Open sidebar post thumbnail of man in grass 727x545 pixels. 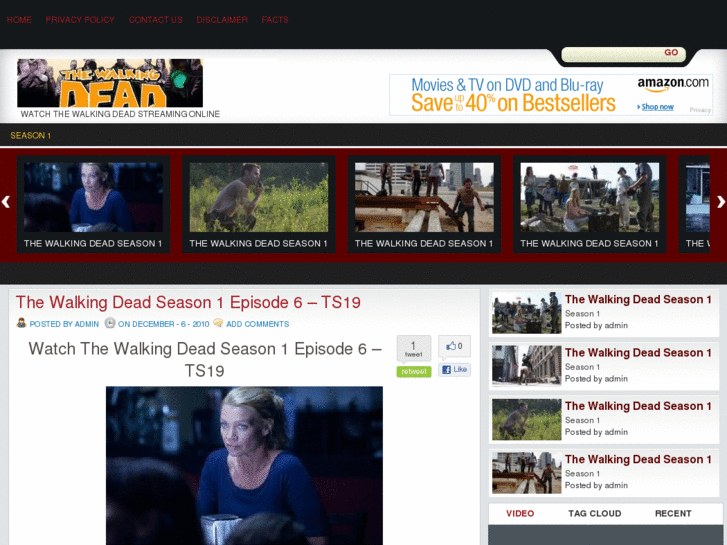(527, 419)
